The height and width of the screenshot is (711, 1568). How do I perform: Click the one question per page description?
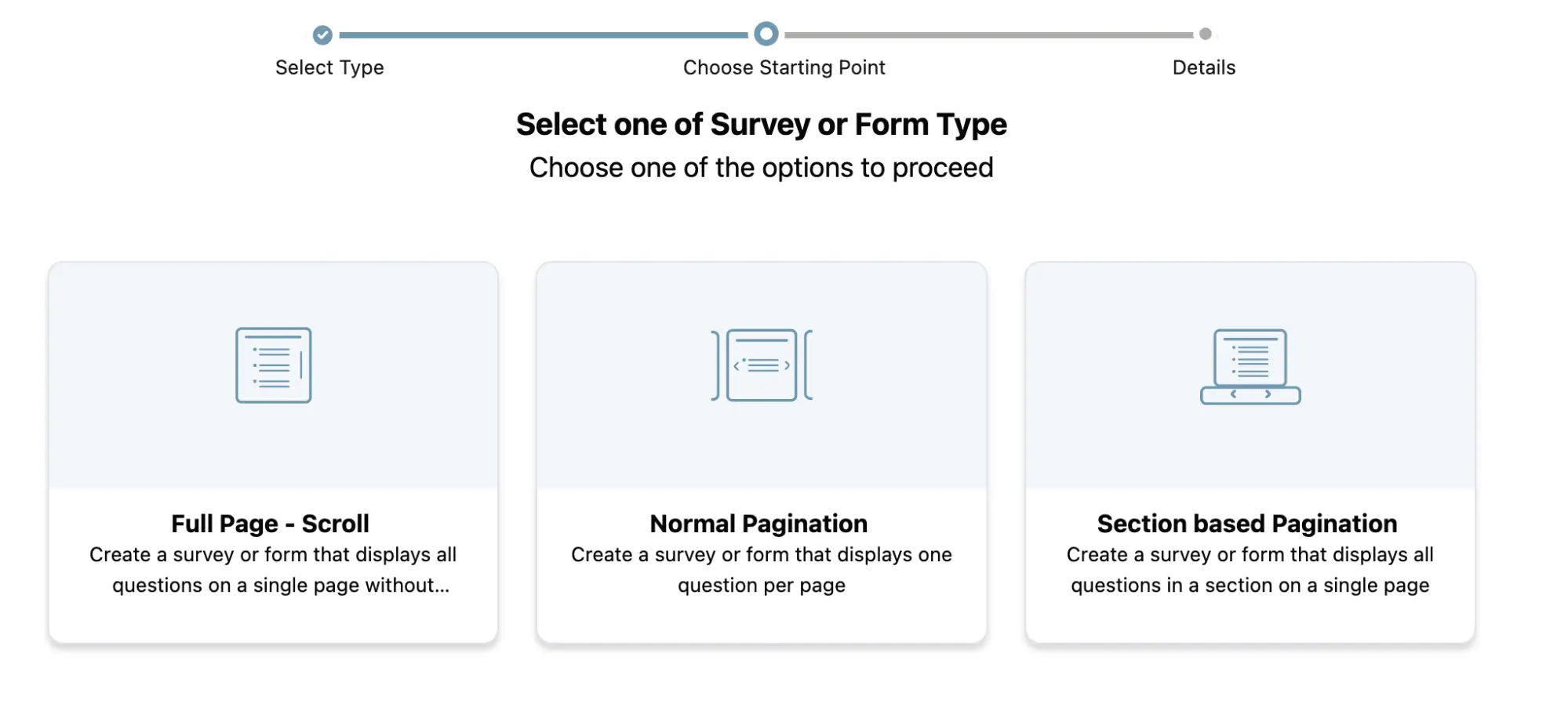[x=761, y=570]
